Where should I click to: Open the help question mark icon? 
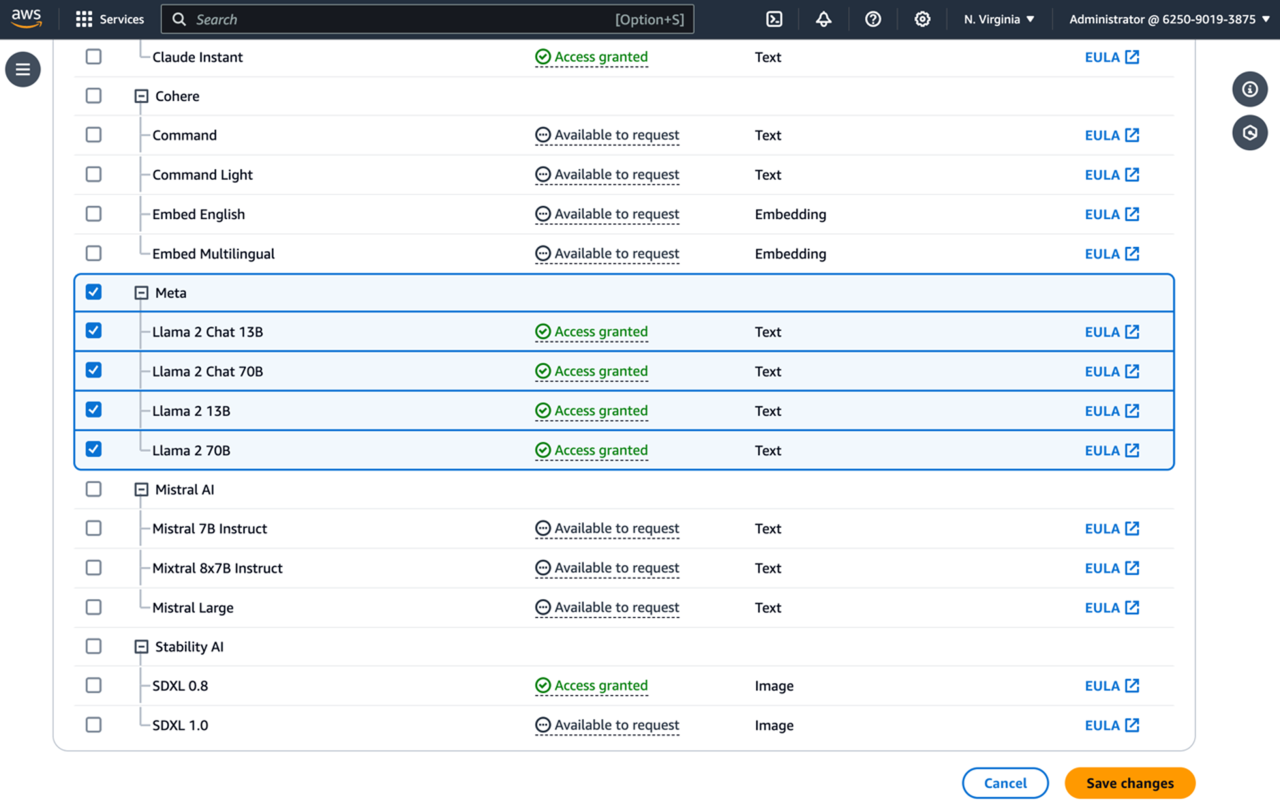pos(873,19)
